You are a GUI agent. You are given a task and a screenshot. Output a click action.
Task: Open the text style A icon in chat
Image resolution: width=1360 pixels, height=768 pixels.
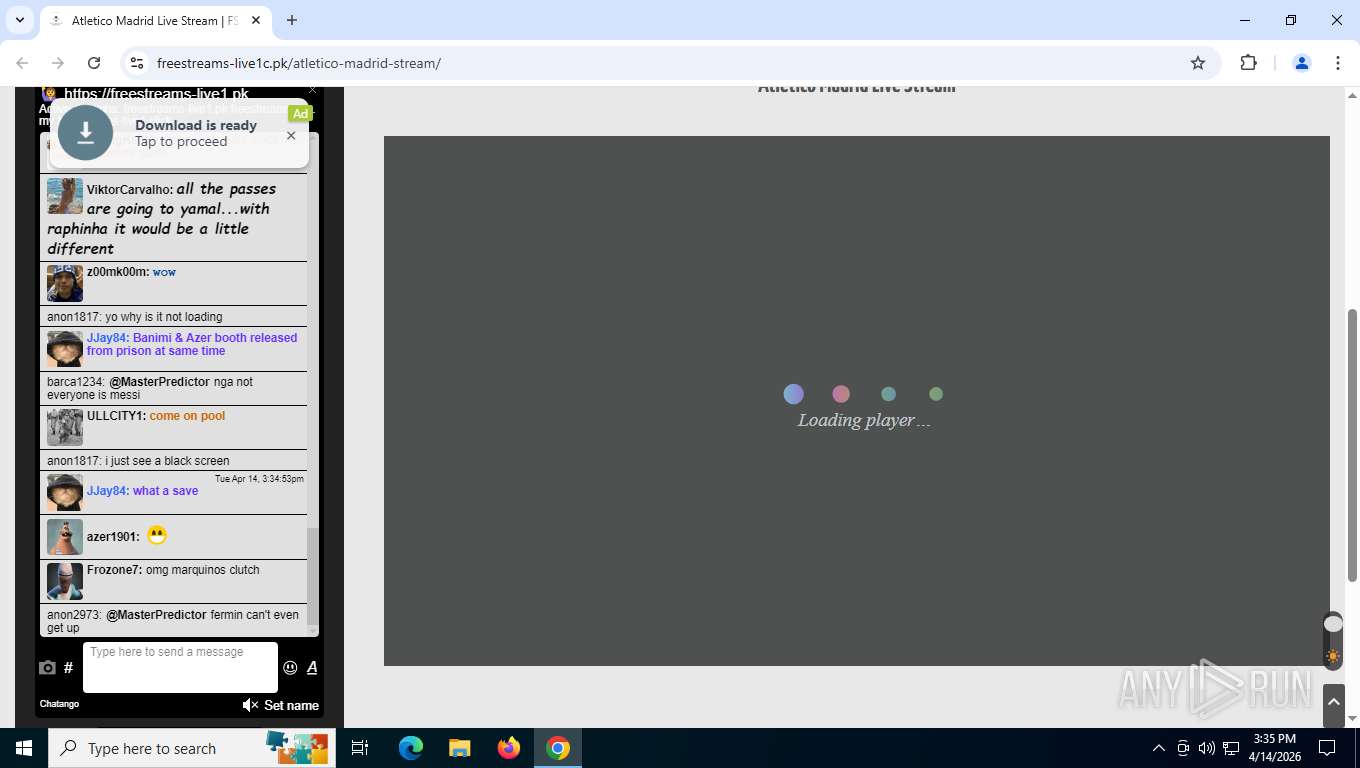pyautogui.click(x=312, y=668)
